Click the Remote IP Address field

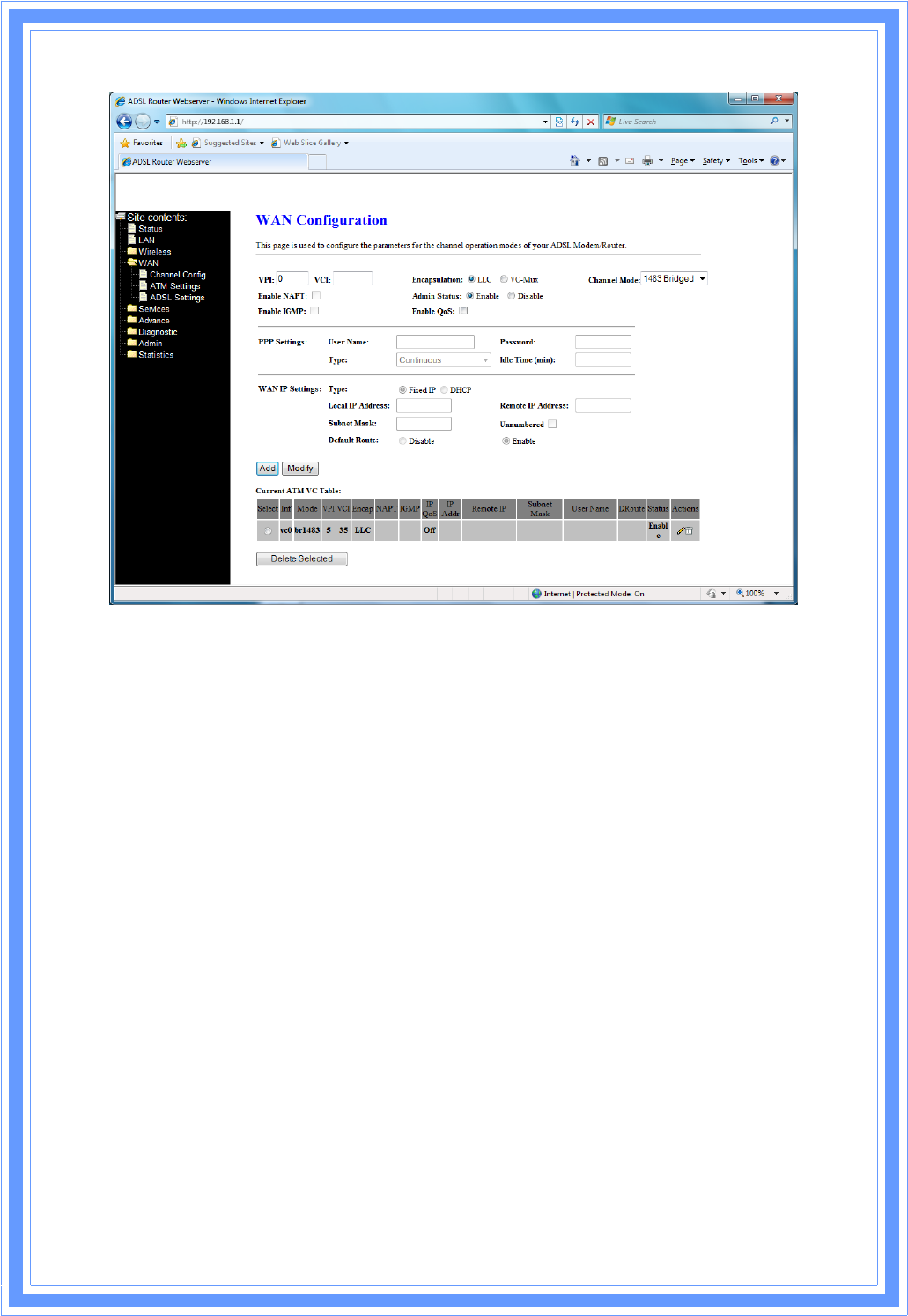(x=603, y=406)
